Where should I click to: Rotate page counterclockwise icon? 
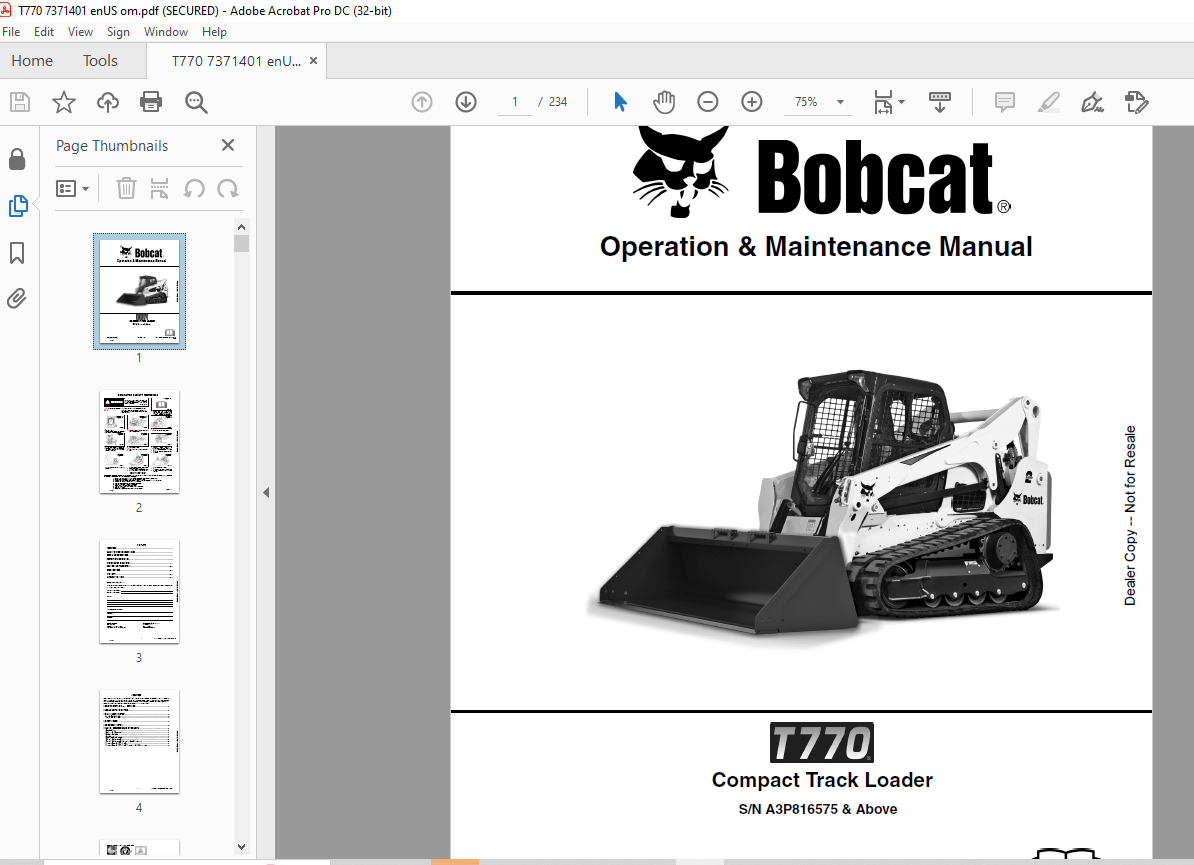coord(193,188)
